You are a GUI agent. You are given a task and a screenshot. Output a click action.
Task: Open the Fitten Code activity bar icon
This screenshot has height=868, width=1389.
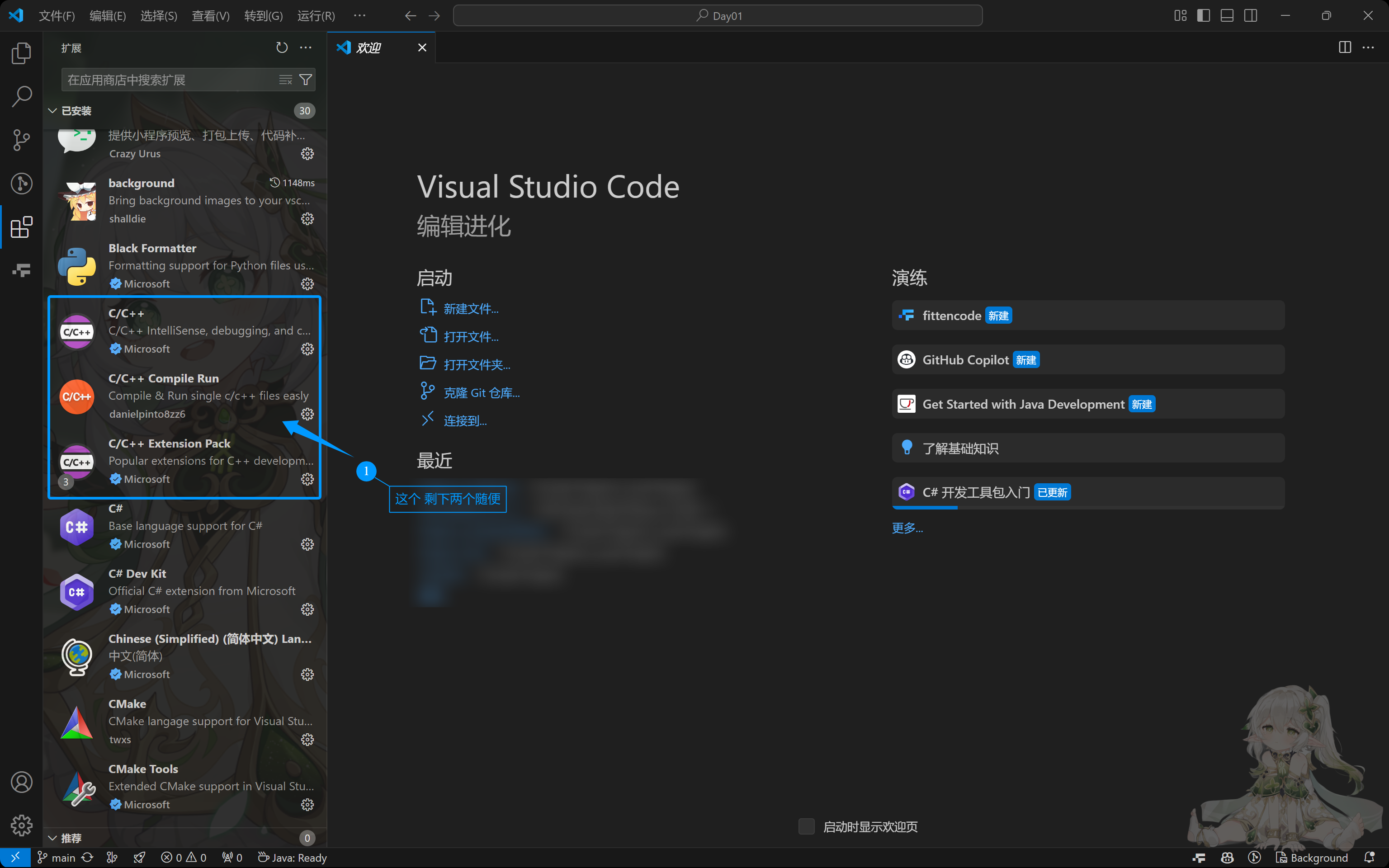[x=21, y=270]
